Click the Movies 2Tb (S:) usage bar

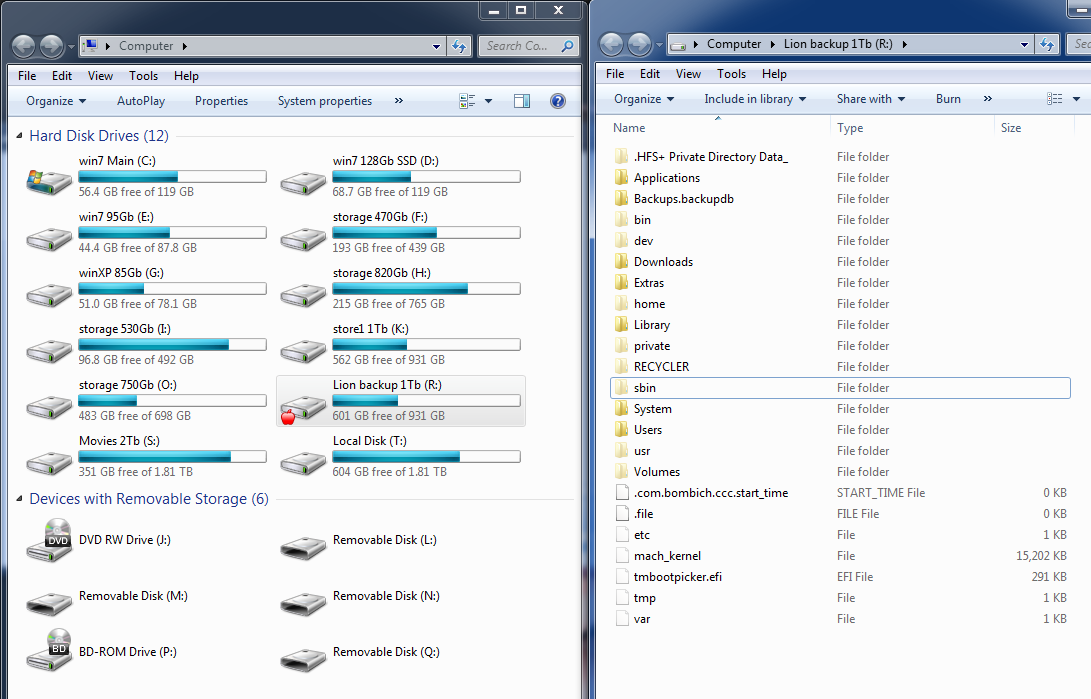(173, 457)
